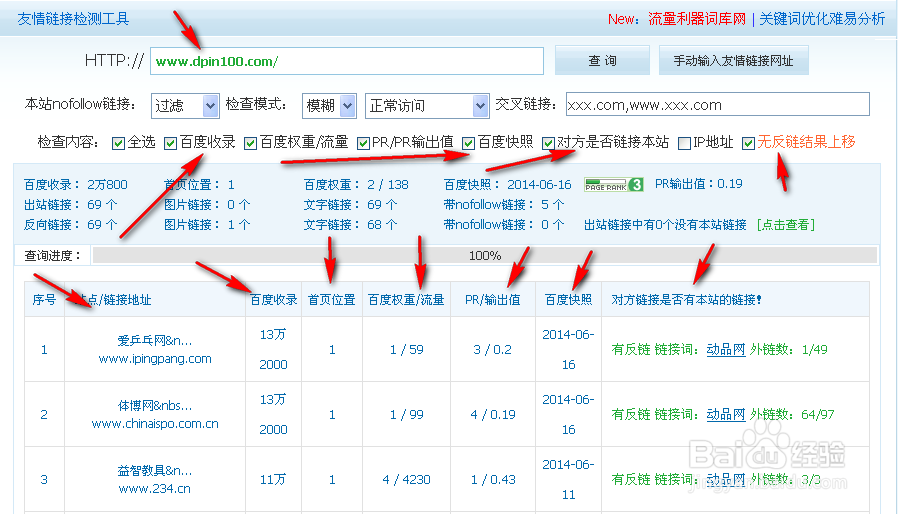The height and width of the screenshot is (514, 898).
Task: Click the 手动输入友情链接网址 button
Action: tap(733, 61)
